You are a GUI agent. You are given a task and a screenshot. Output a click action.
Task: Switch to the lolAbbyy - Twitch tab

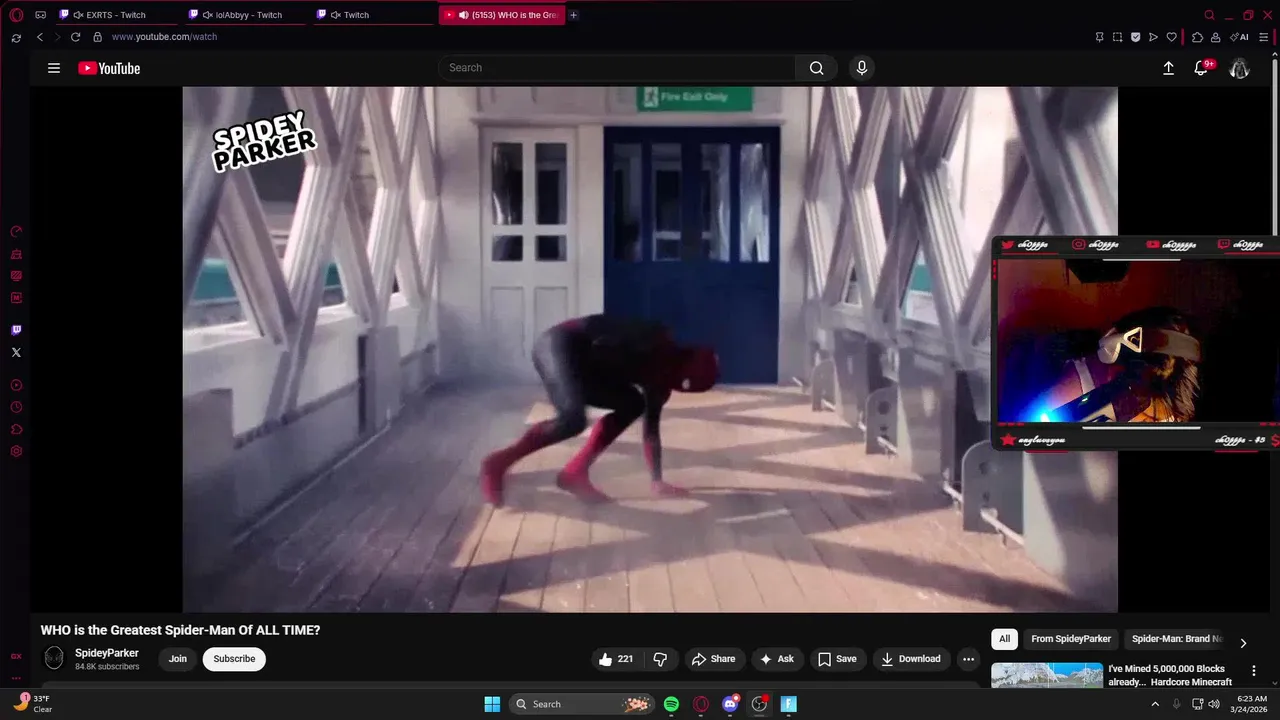pyautogui.click(x=244, y=15)
